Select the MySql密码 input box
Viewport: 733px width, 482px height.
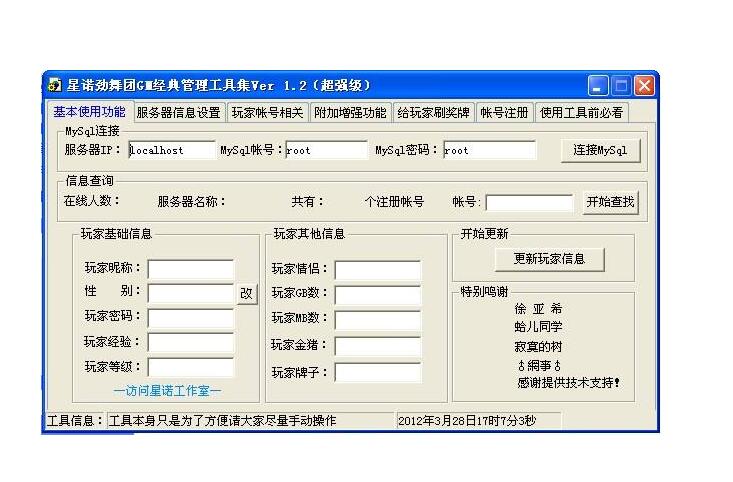click(x=489, y=151)
